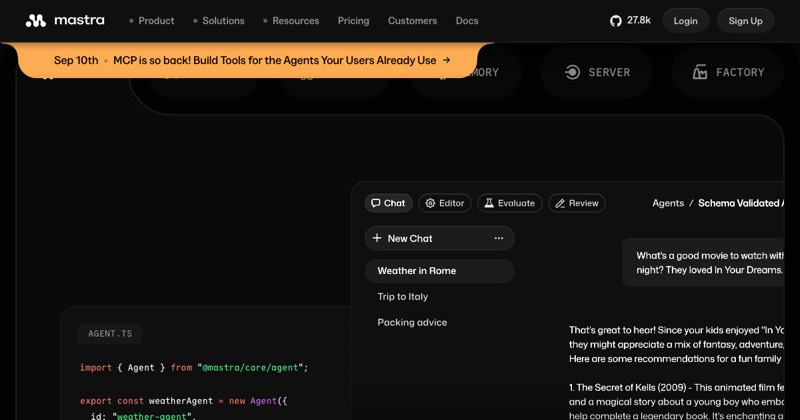Image resolution: width=800 pixels, height=420 pixels.
Task: Click the gear icon in Editor tab
Action: (430, 203)
